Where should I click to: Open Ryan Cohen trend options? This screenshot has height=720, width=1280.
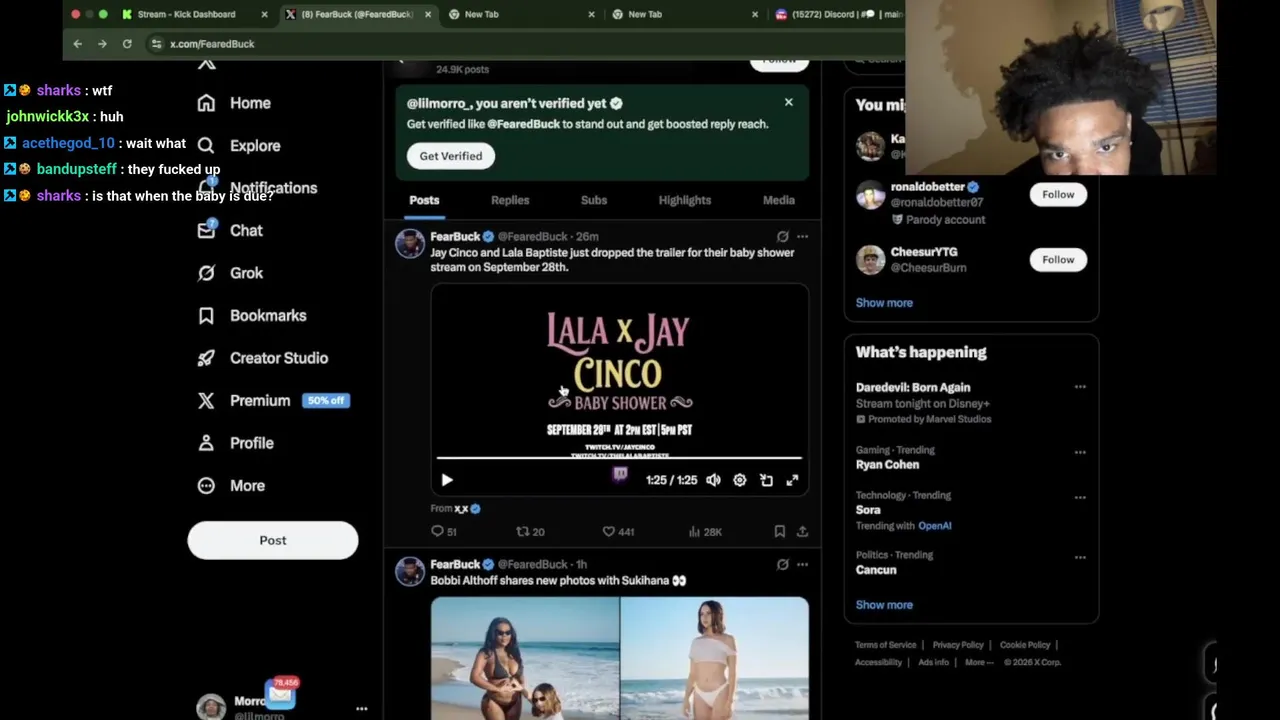coord(1080,452)
